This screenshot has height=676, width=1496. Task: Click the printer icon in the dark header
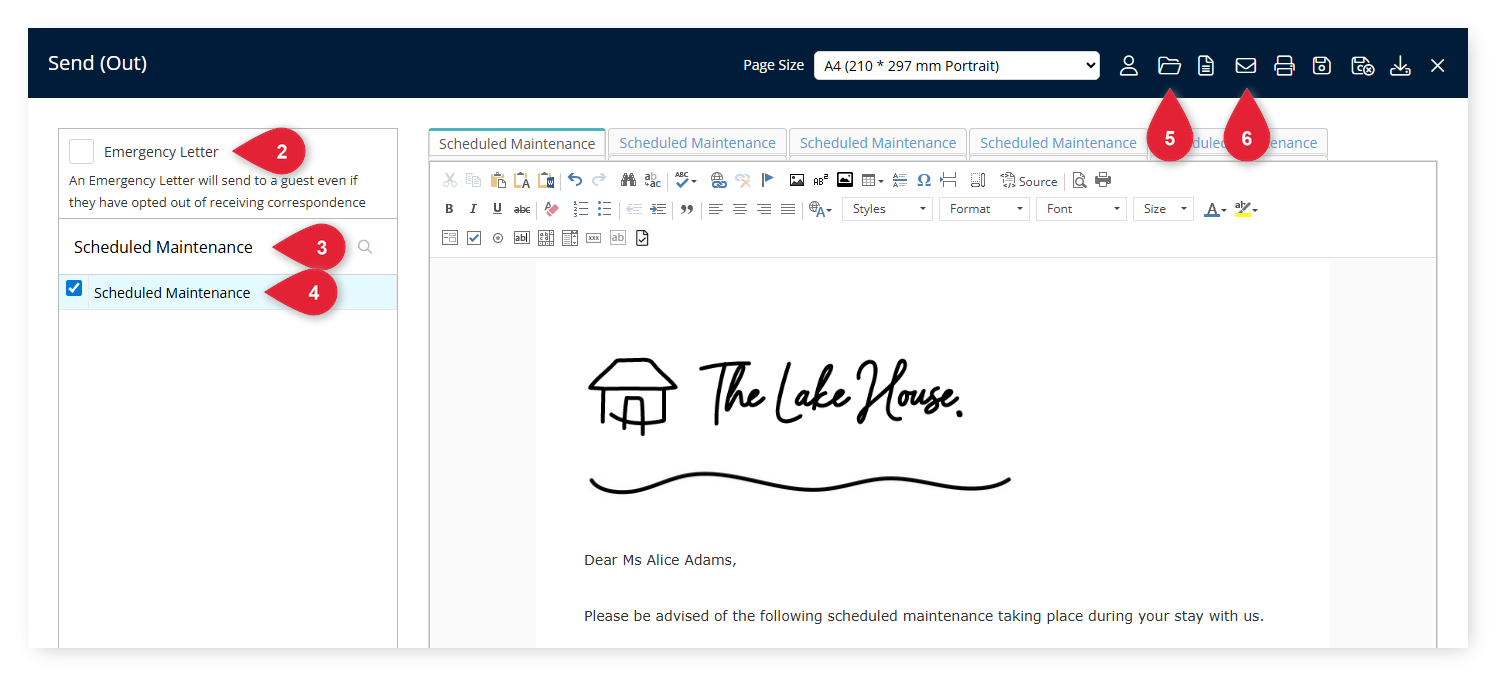1284,66
